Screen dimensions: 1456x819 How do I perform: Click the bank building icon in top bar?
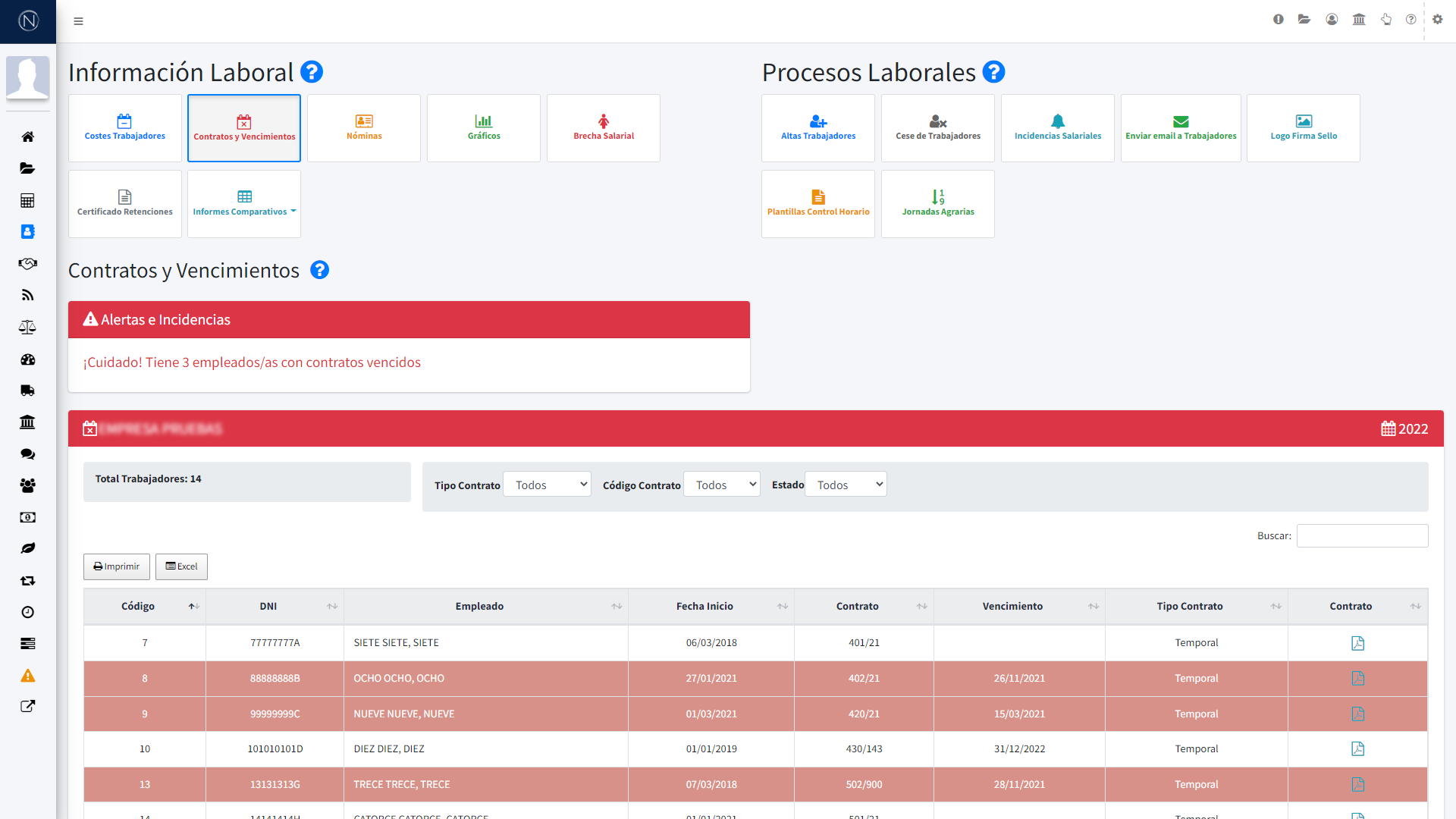(1358, 20)
